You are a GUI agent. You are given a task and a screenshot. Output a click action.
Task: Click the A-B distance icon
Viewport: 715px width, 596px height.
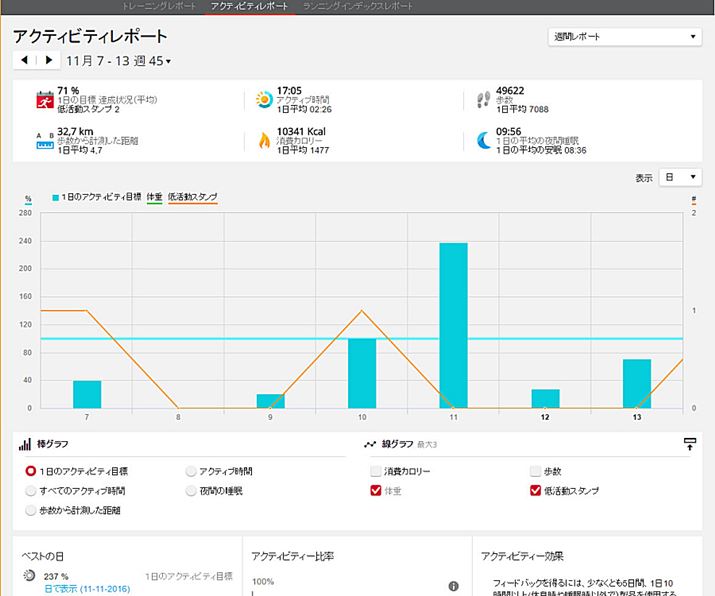pyautogui.click(x=44, y=139)
